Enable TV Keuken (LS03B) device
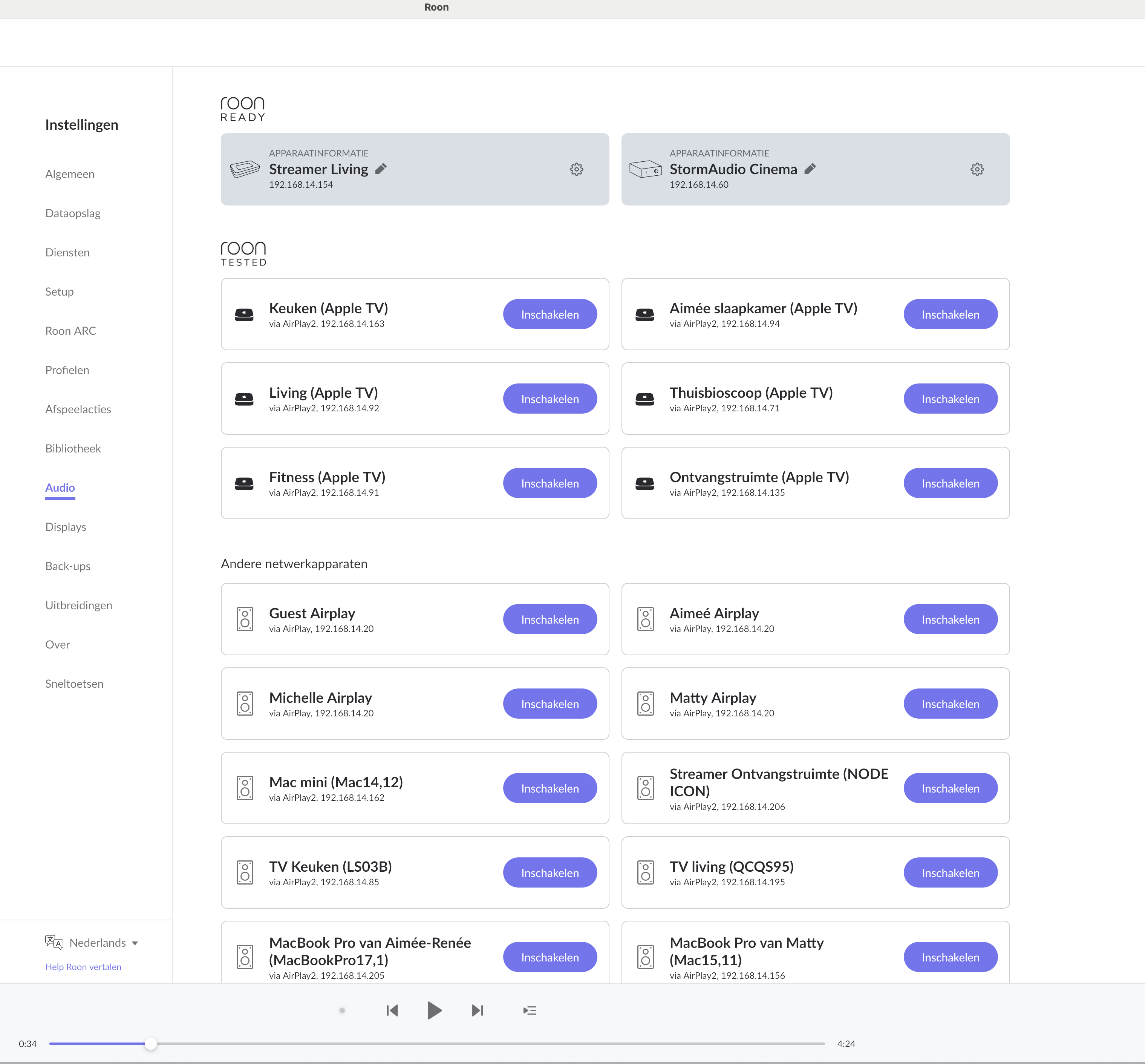Viewport: 1145px width, 1064px height. [x=550, y=873]
